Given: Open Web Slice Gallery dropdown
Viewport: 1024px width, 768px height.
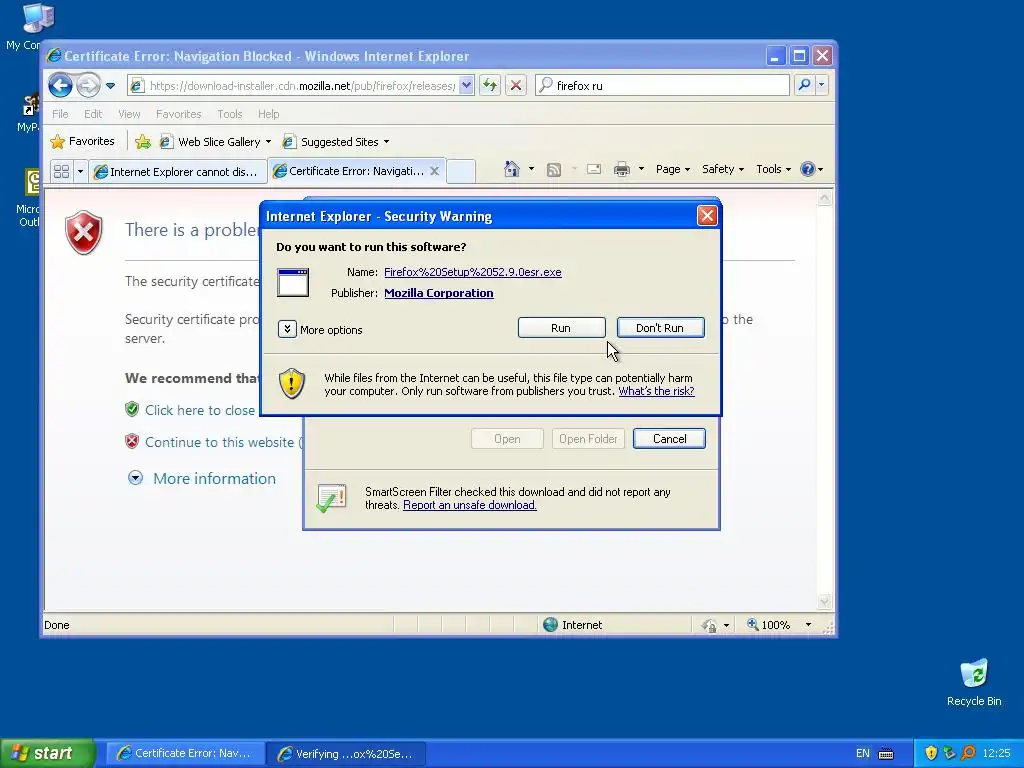Looking at the screenshot, I should tap(216, 142).
